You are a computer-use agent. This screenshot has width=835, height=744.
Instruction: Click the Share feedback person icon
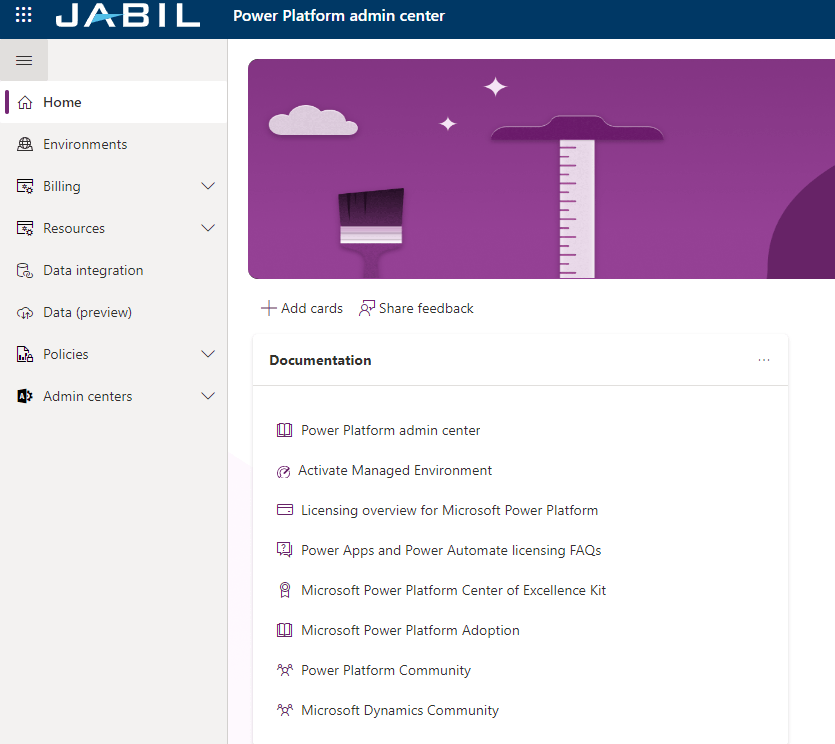pyautogui.click(x=367, y=308)
